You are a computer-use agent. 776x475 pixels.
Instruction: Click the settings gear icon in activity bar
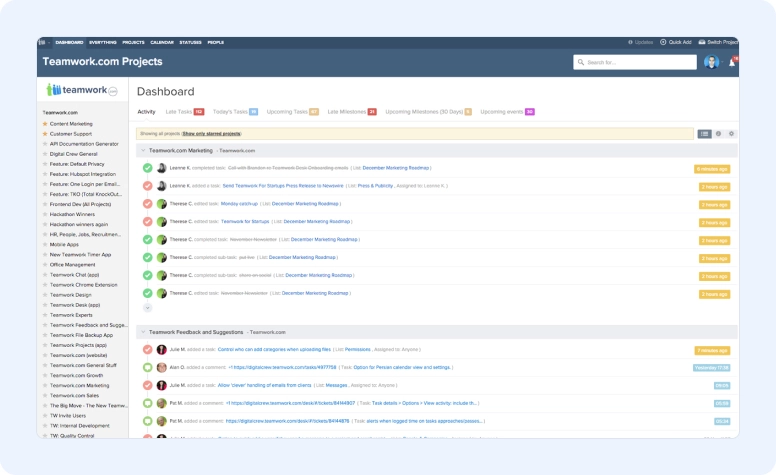[x=731, y=134]
